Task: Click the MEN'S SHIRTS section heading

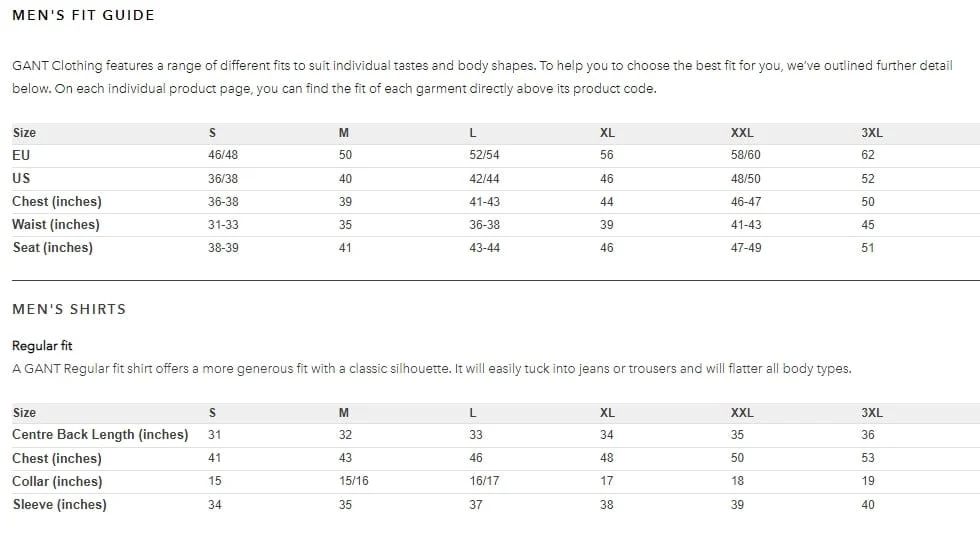Action: point(69,310)
